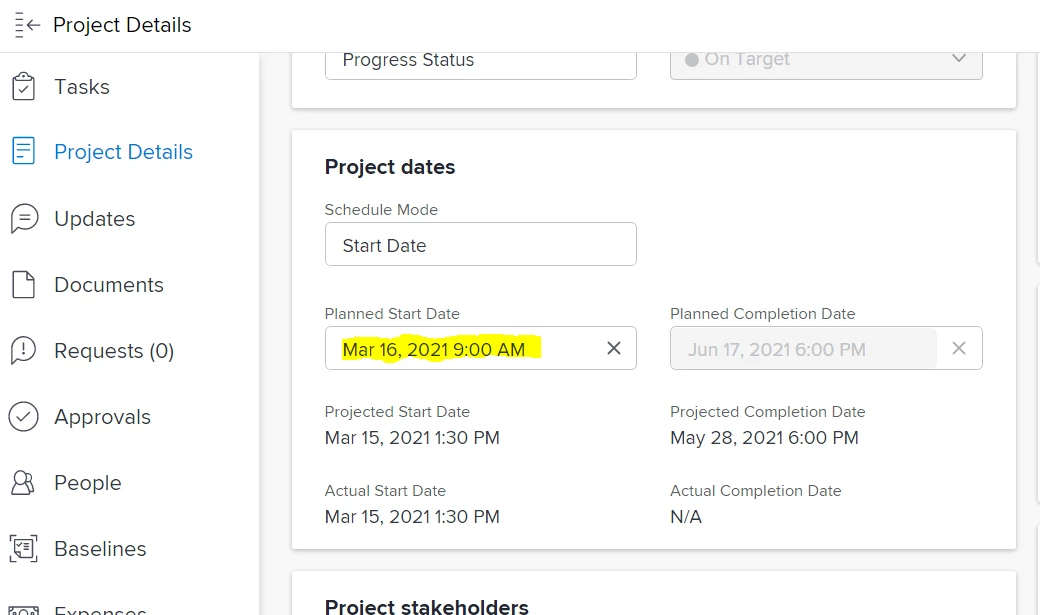Click the Baselines icon in sidebar
This screenshot has height=615, width=1040.
coord(24,549)
